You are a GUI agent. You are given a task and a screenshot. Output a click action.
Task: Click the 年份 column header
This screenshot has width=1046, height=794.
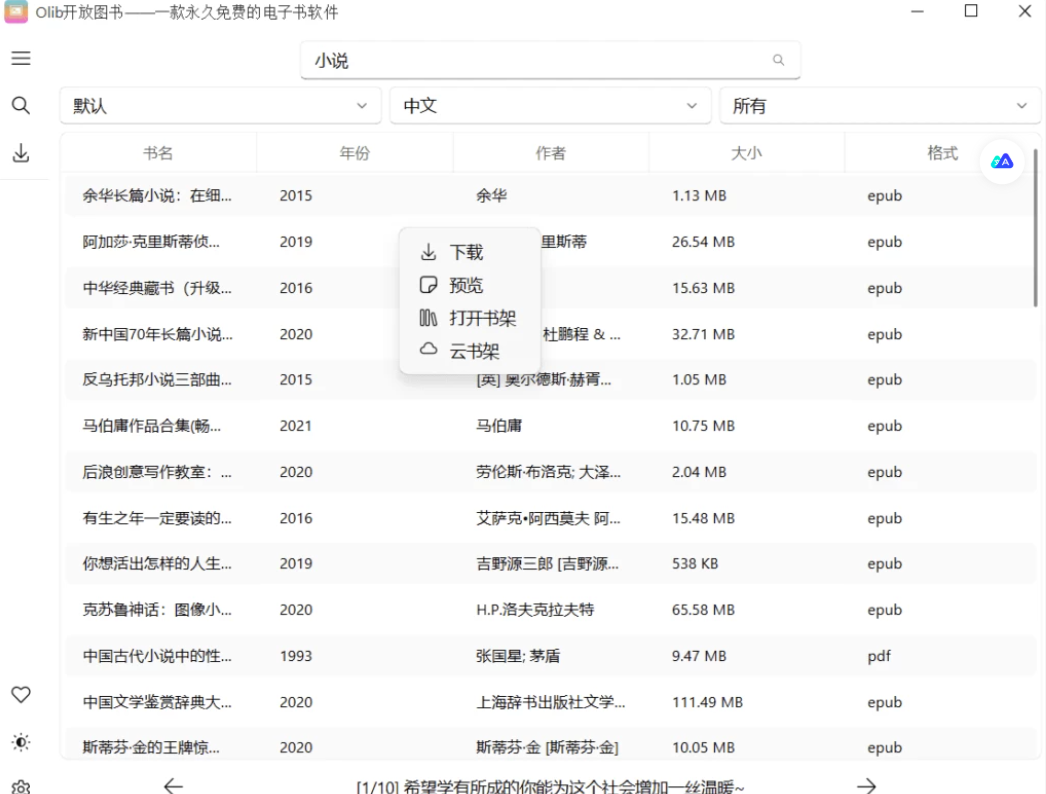coord(354,153)
